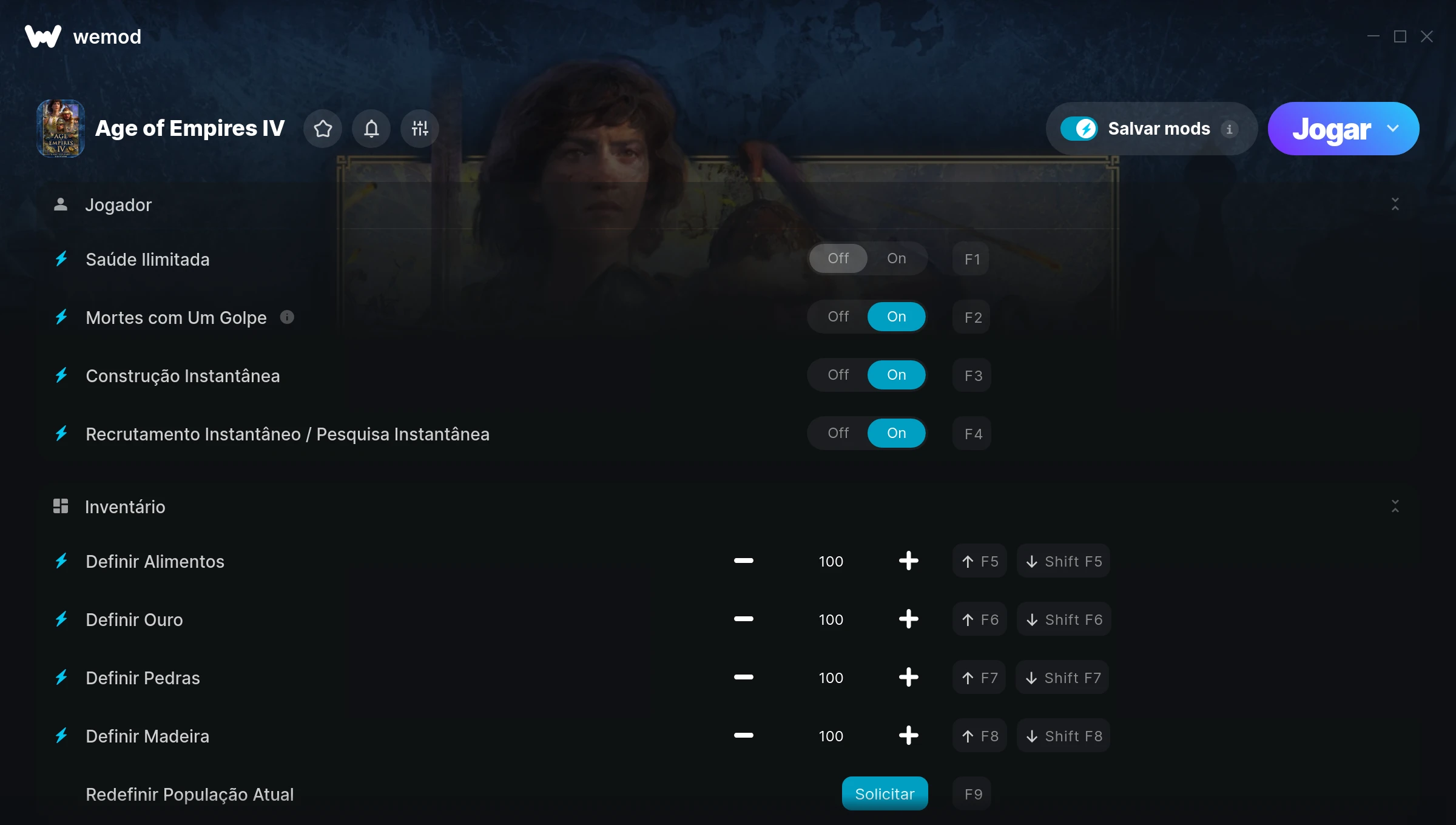
Task: Click the Shift F7 hotkey for Definir Pedras
Action: click(x=1063, y=678)
